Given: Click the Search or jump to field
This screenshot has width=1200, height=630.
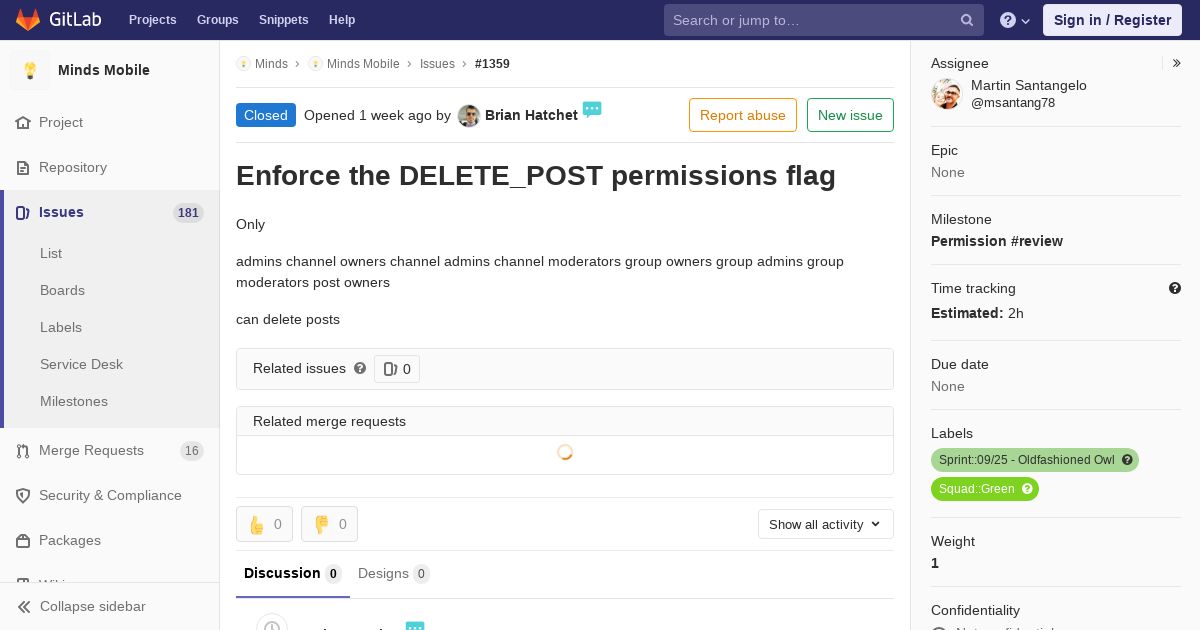Looking at the screenshot, I should coord(824,20).
